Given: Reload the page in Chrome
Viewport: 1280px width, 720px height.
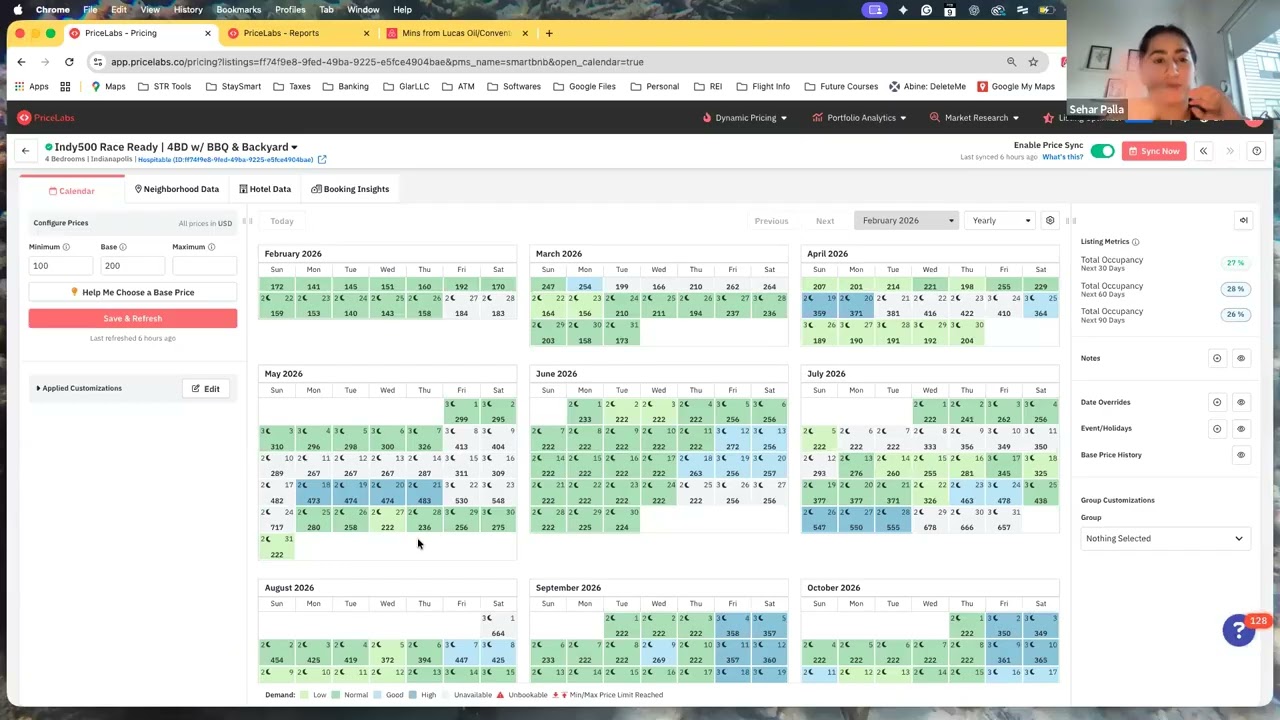Looking at the screenshot, I should tap(69, 62).
